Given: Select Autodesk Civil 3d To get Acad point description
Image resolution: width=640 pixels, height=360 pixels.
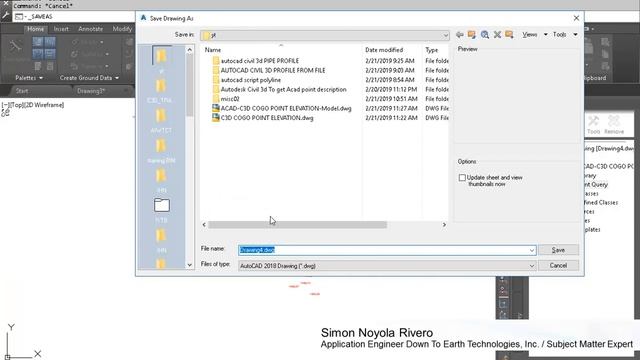Looking at the screenshot, I should pyautogui.click(x=283, y=89).
